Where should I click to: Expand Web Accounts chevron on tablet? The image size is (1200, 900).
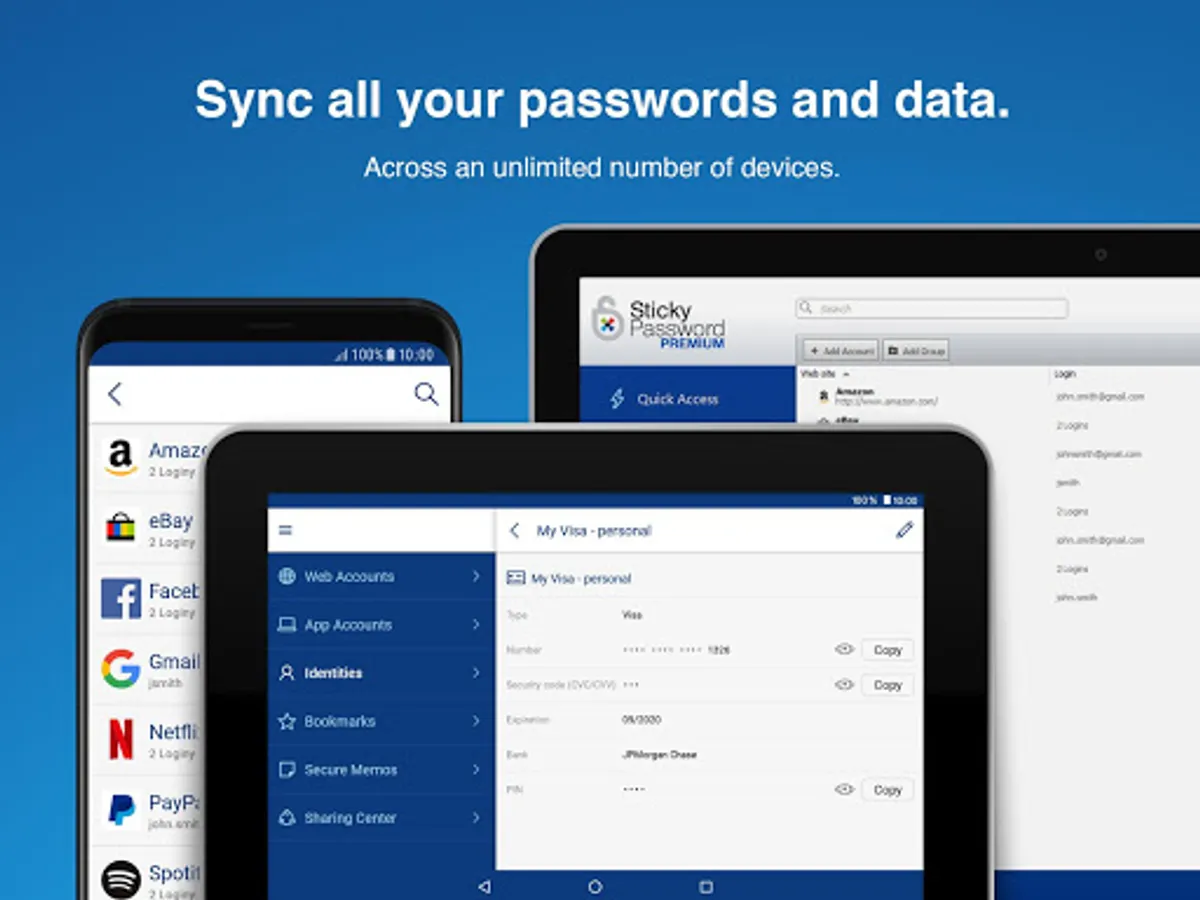pos(476,576)
